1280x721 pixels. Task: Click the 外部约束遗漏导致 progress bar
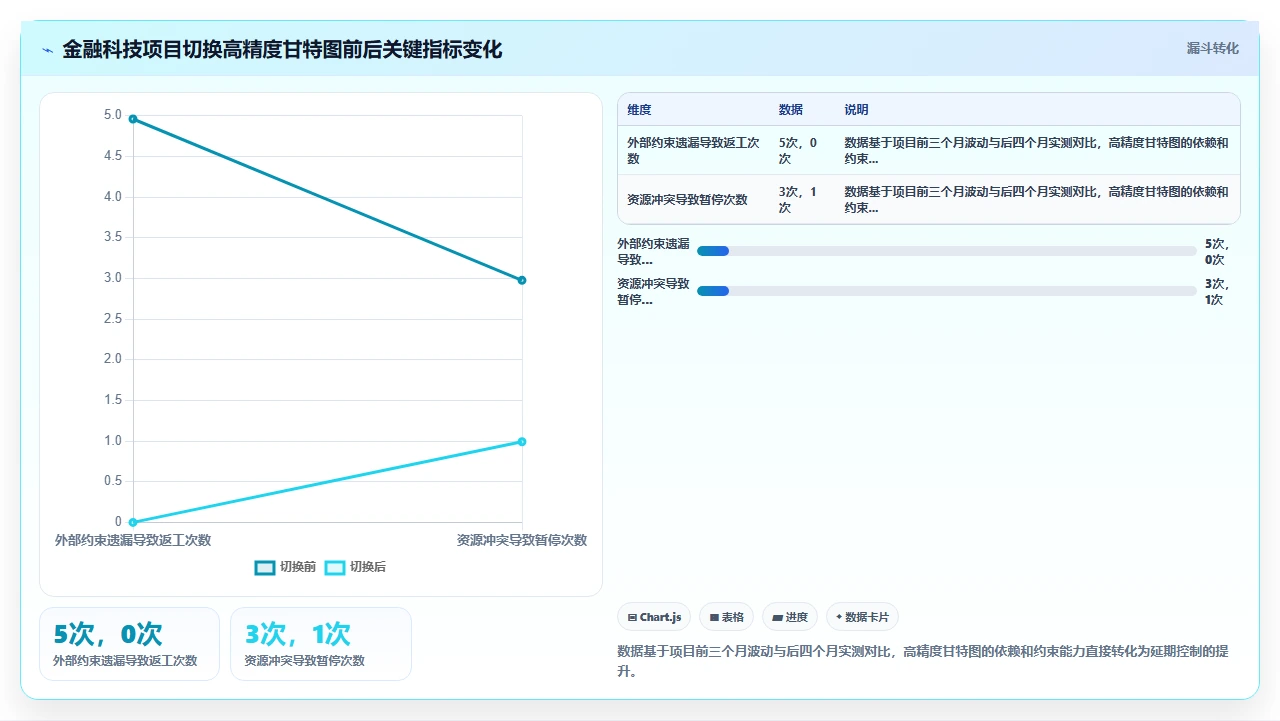point(946,251)
